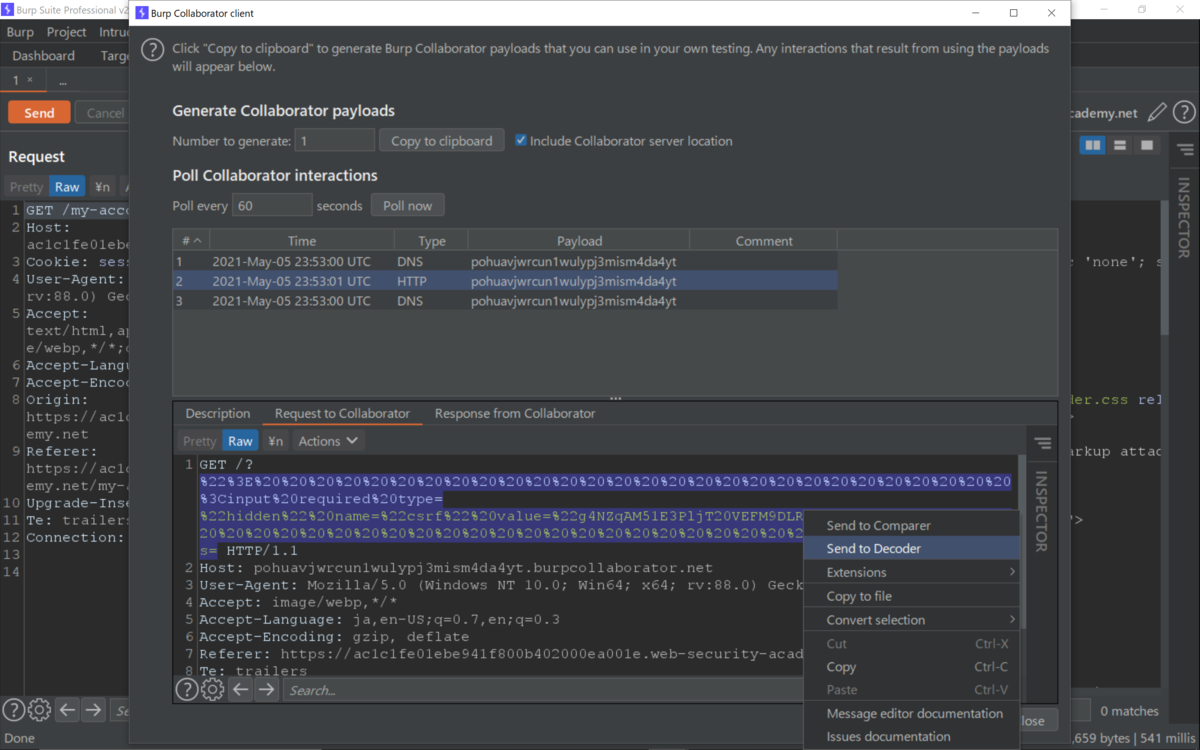Sort by the Type column header
The height and width of the screenshot is (750, 1200).
tap(431, 240)
